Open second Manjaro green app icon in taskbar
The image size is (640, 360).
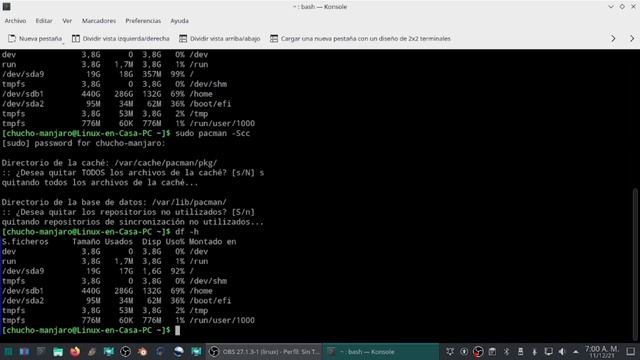coord(196,351)
